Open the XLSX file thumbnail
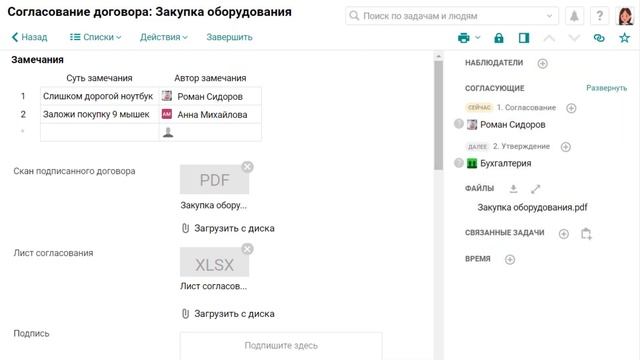Screen dimensions: 640x360 214,262
